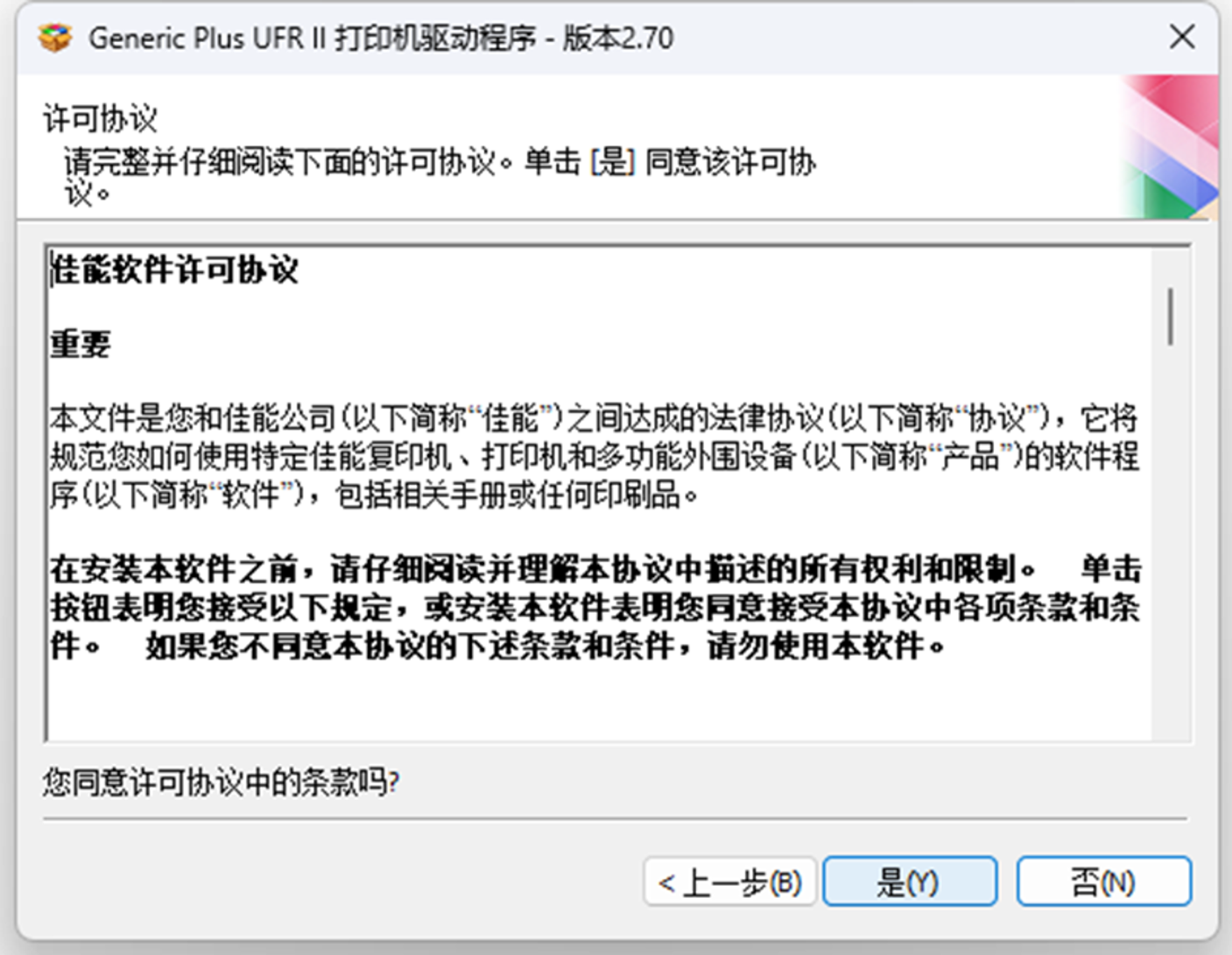This screenshot has width=1232, height=955.
Task: Click the bold 重要 heading in agreement
Action: click(x=81, y=343)
